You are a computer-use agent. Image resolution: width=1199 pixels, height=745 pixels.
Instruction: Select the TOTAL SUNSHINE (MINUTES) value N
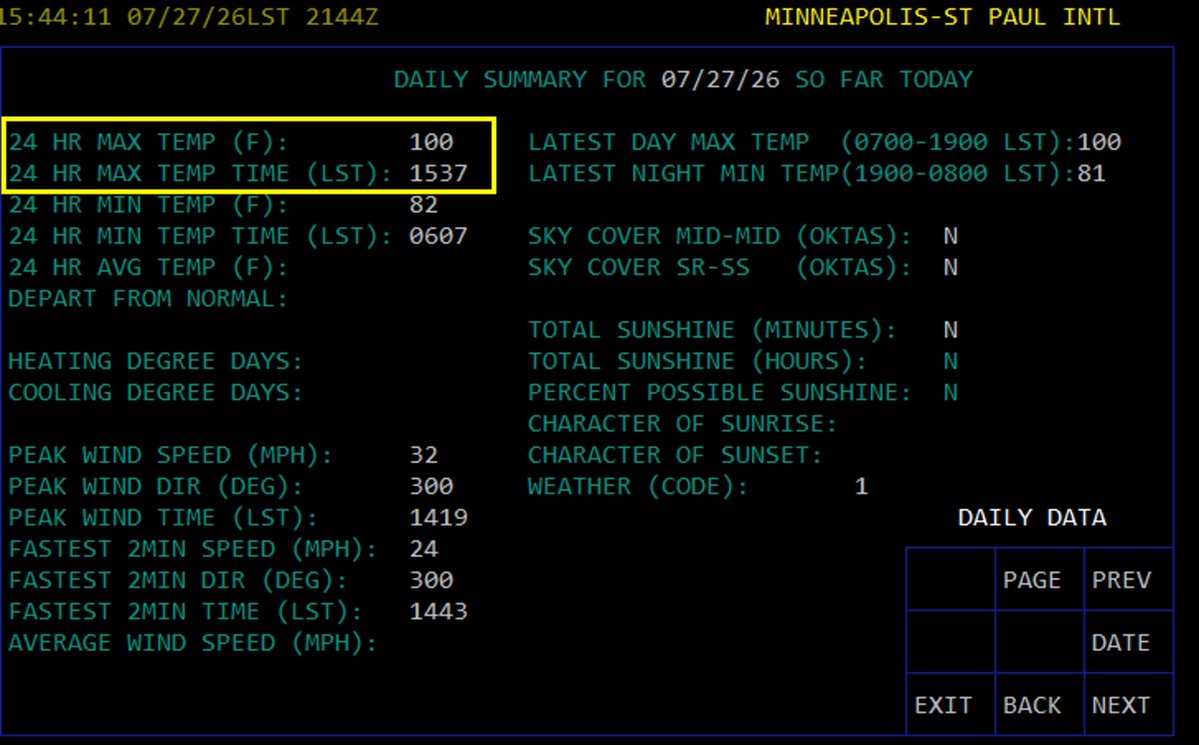pyautogui.click(x=950, y=330)
